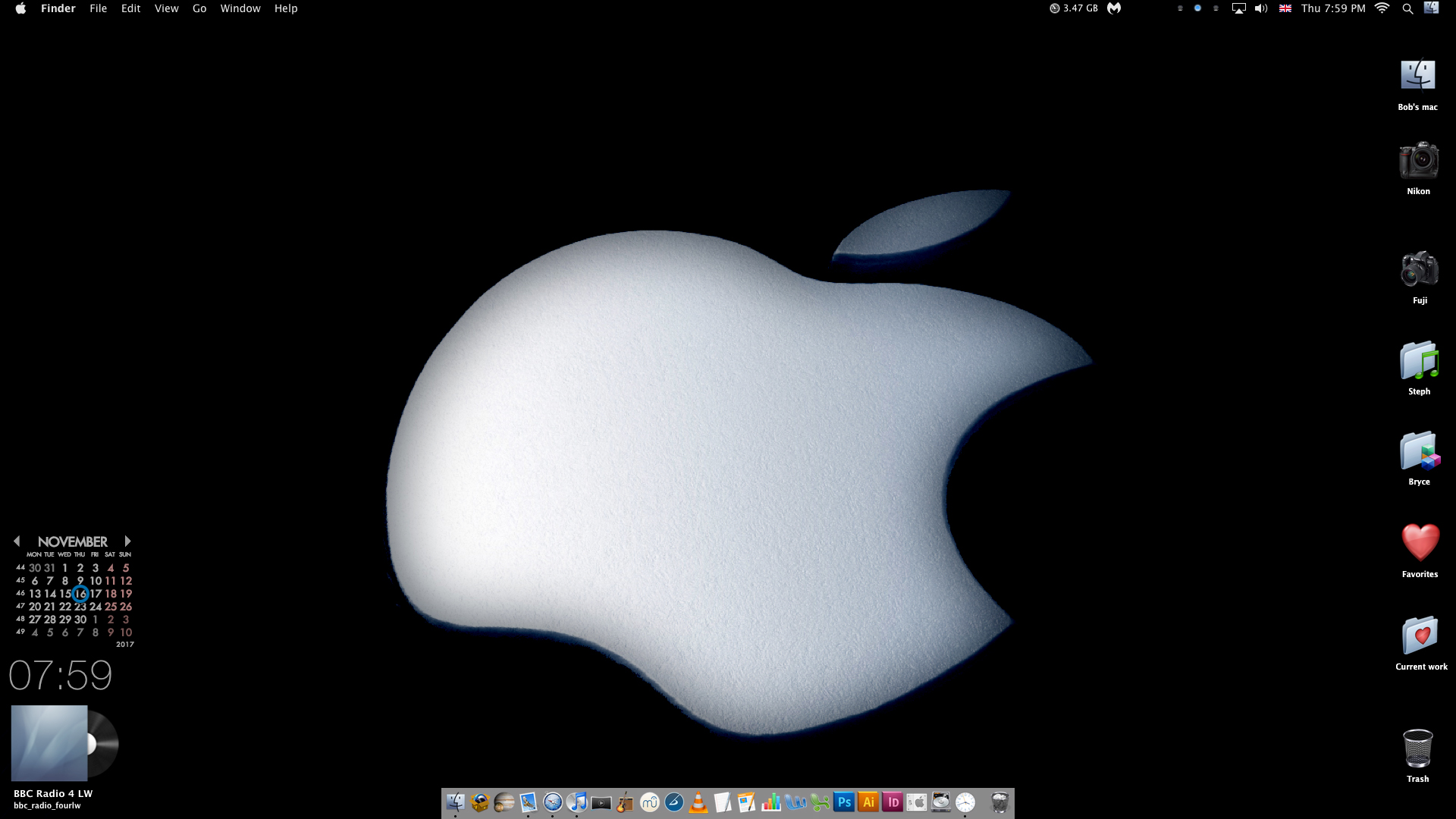Launch Photoshop from the dock
Image resolution: width=1456 pixels, height=819 pixels.
point(844,802)
